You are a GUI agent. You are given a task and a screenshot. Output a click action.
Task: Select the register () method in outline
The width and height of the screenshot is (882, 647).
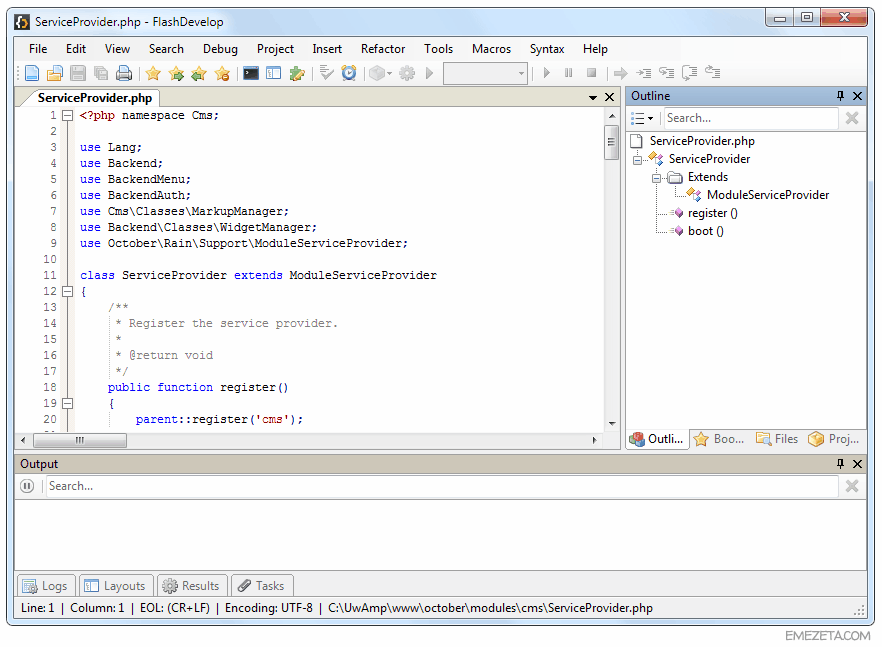click(712, 213)
